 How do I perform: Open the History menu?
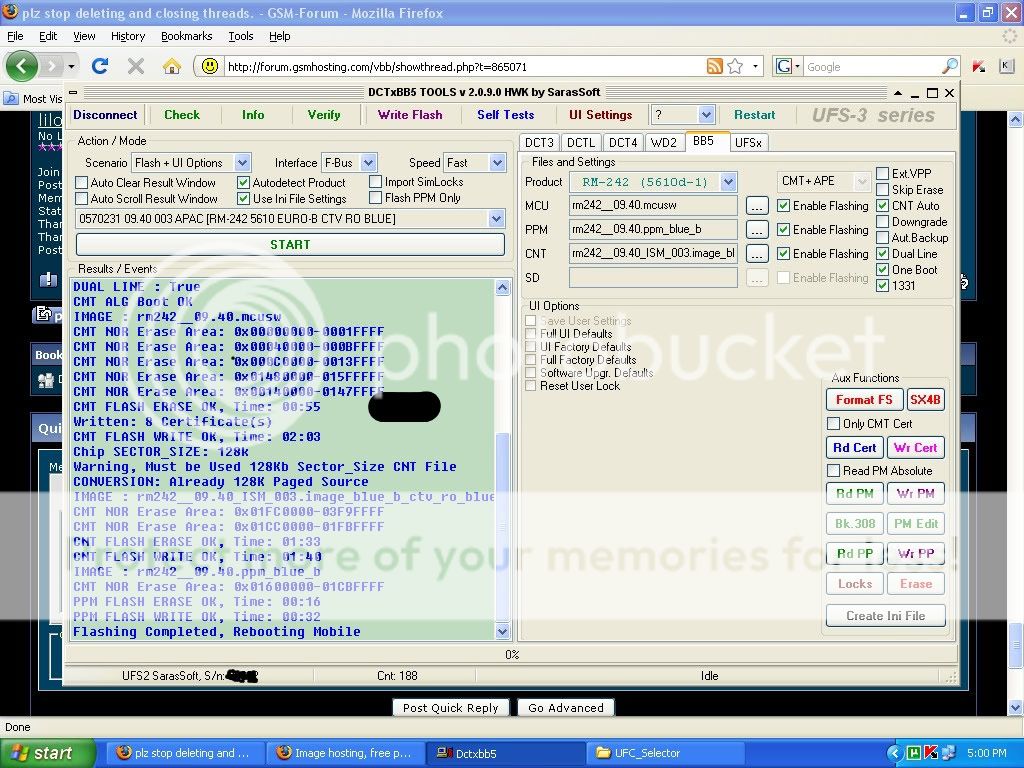coord(128,36)
